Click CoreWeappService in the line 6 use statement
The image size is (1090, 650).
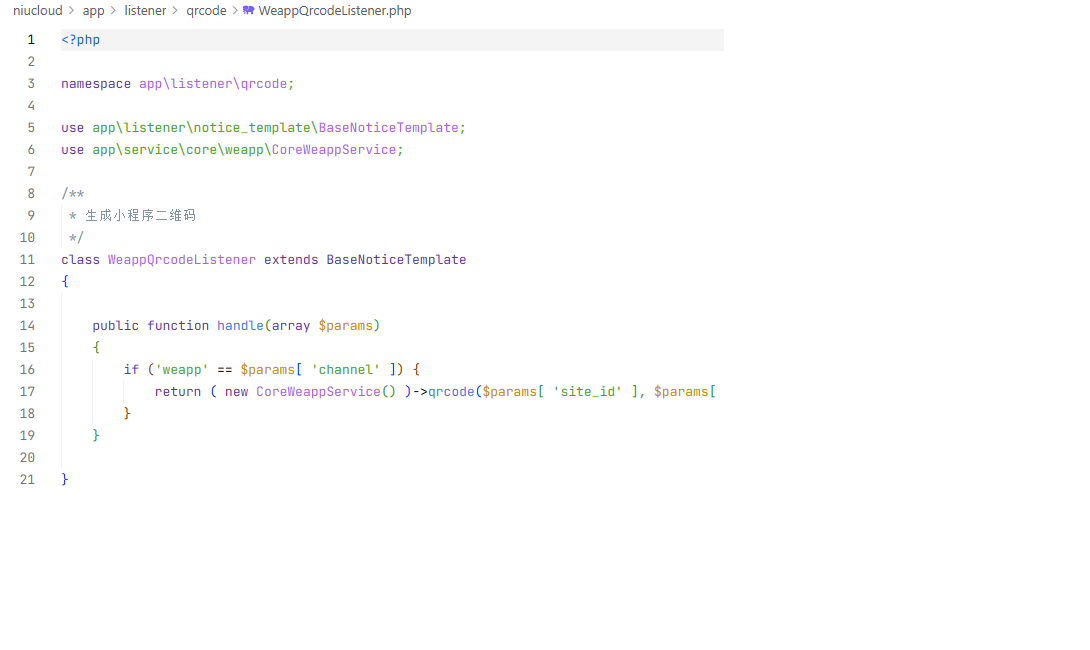tap(334, 149)
